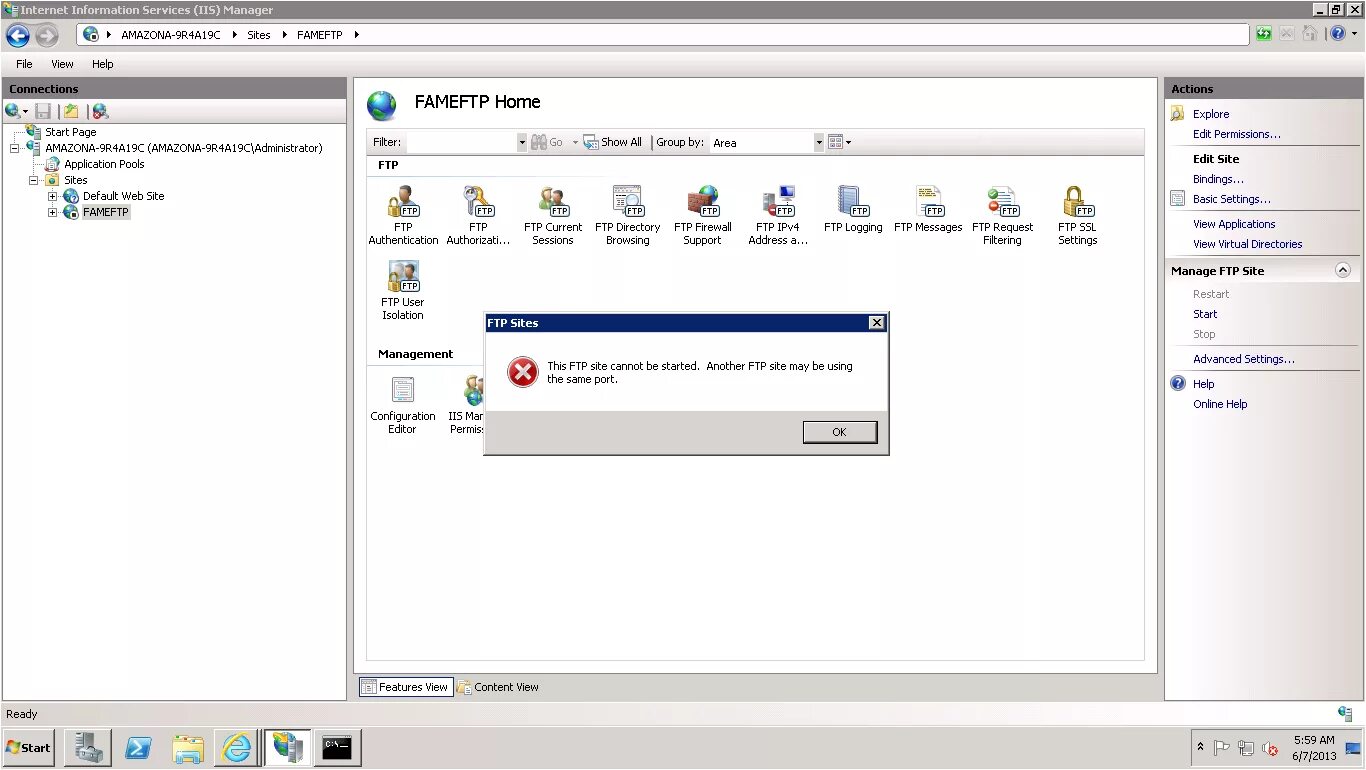Click the Refresh page icon in address bar
This screenshot has height=770, width=1366.
coord(1264,34)
